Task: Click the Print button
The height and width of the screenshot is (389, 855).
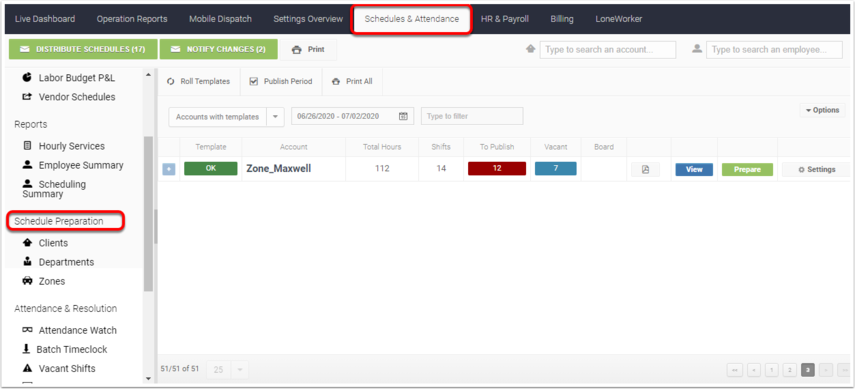Action: 309,49
